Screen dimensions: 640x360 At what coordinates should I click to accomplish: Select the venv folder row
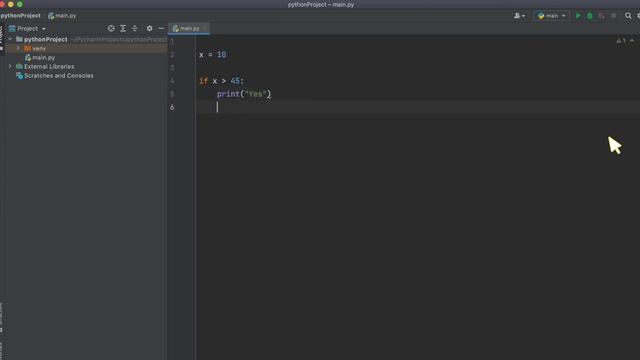pyautogui.click(x=86, y=48)
